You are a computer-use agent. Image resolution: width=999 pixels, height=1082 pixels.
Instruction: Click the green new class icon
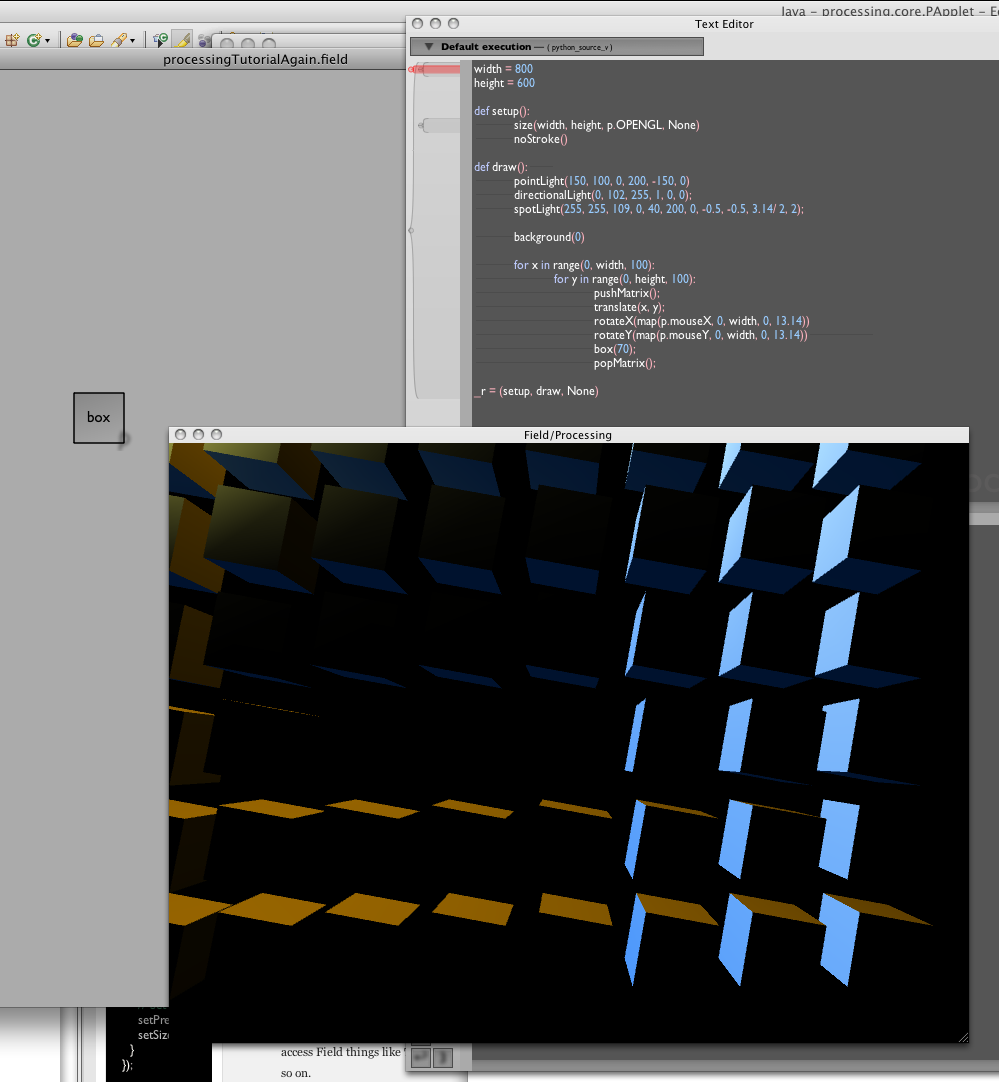click(34, 40)
